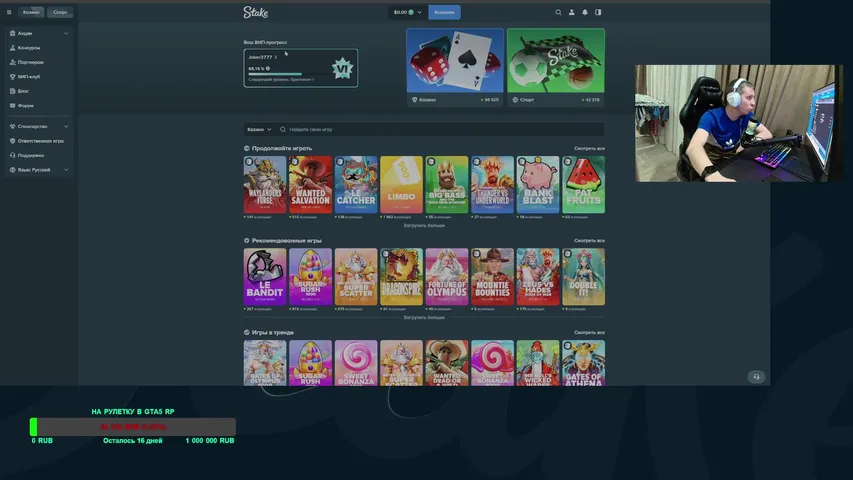Click the VIP progress bar
This screenshot has height=480, width=853.
(287, 74)
